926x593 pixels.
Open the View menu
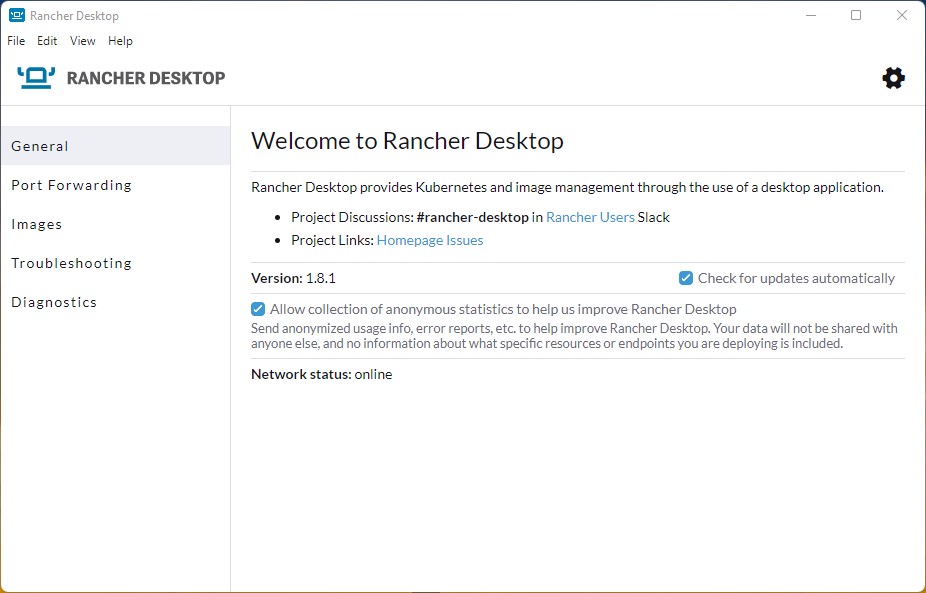[x=83, y=41]
